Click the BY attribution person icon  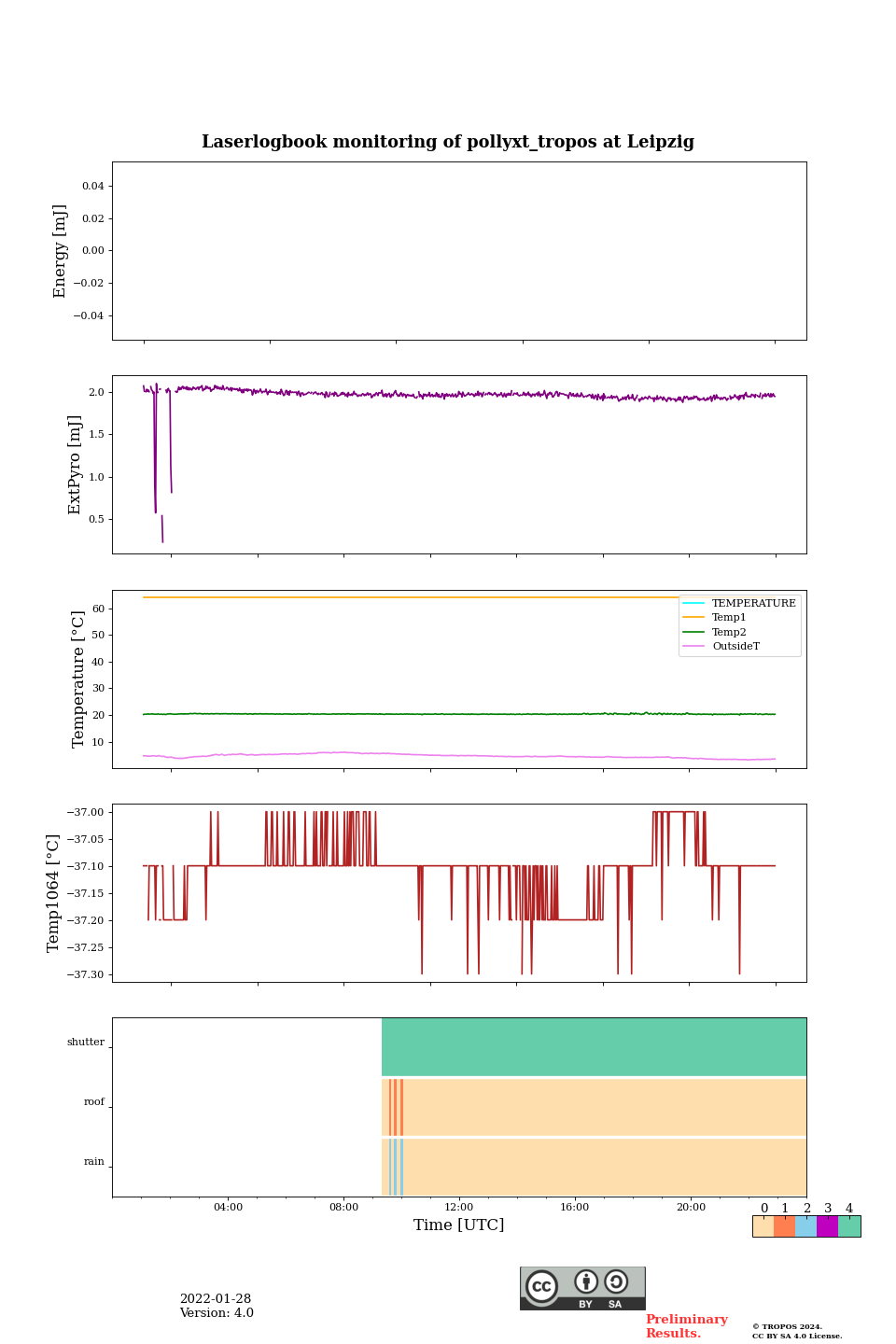(586, 1282)
